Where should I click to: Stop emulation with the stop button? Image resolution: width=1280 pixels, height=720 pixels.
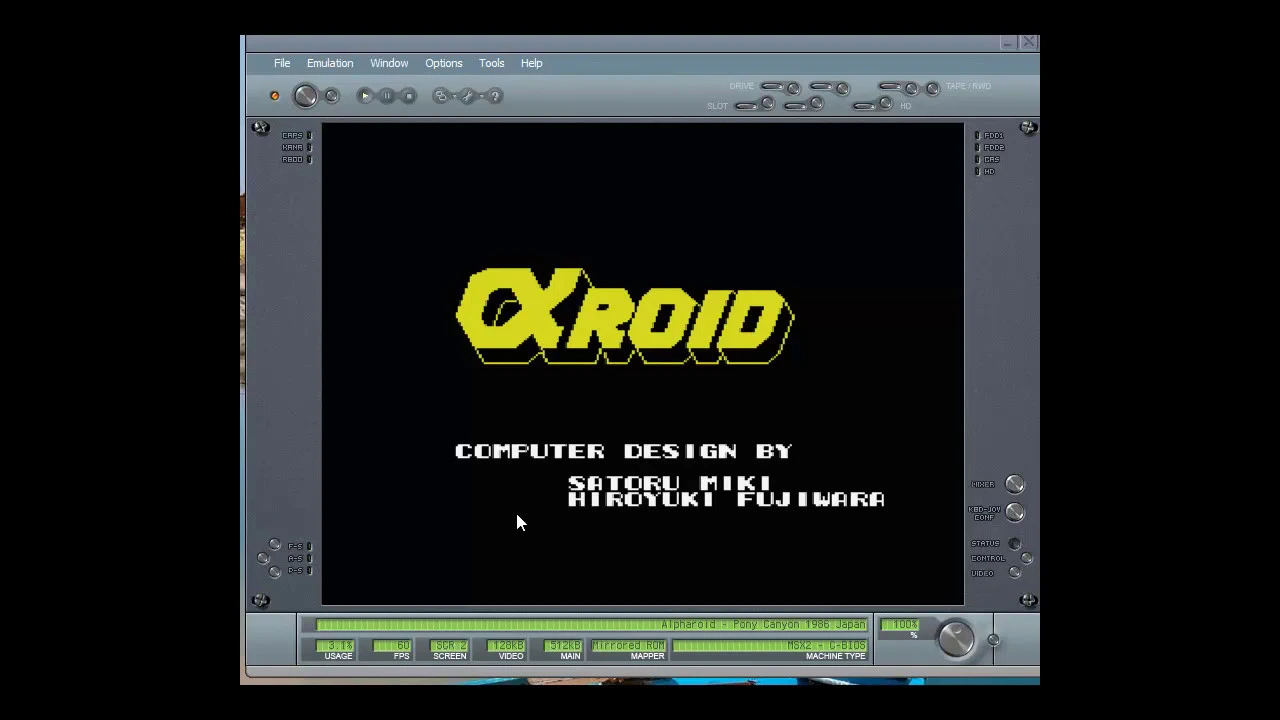(x=409, y=96)
